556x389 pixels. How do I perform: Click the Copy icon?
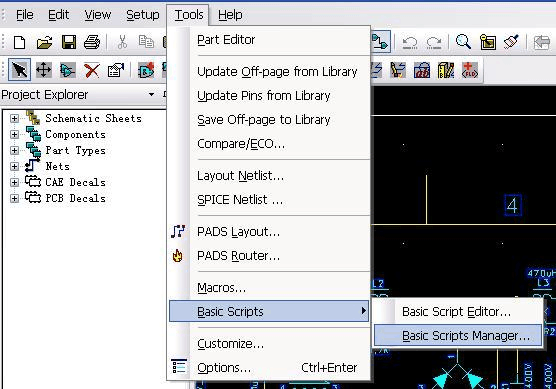146,41
